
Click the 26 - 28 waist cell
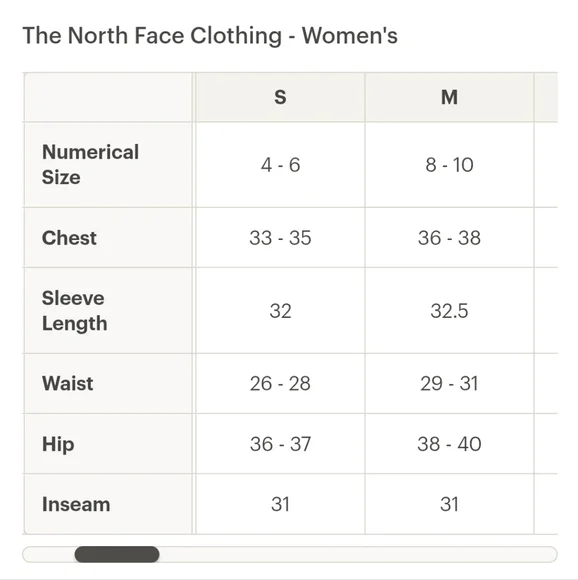tap(280, 383)
